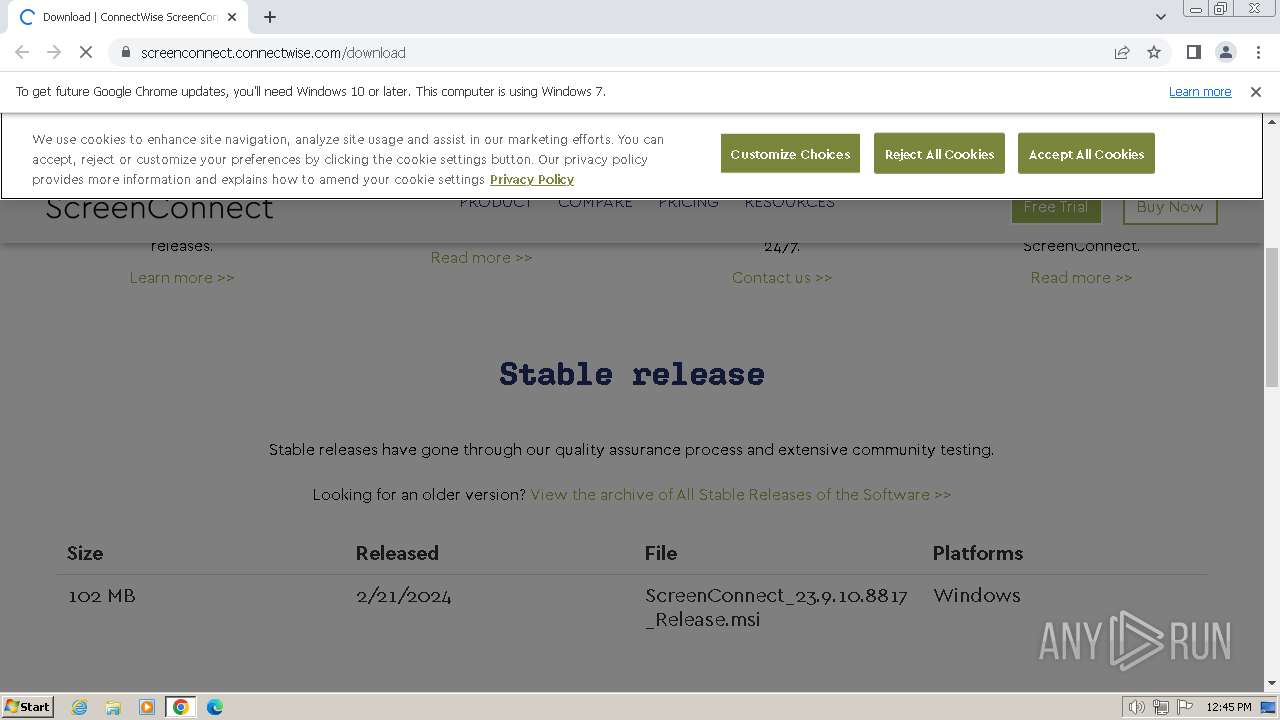Open the Windows Start menu

(28, 707)
